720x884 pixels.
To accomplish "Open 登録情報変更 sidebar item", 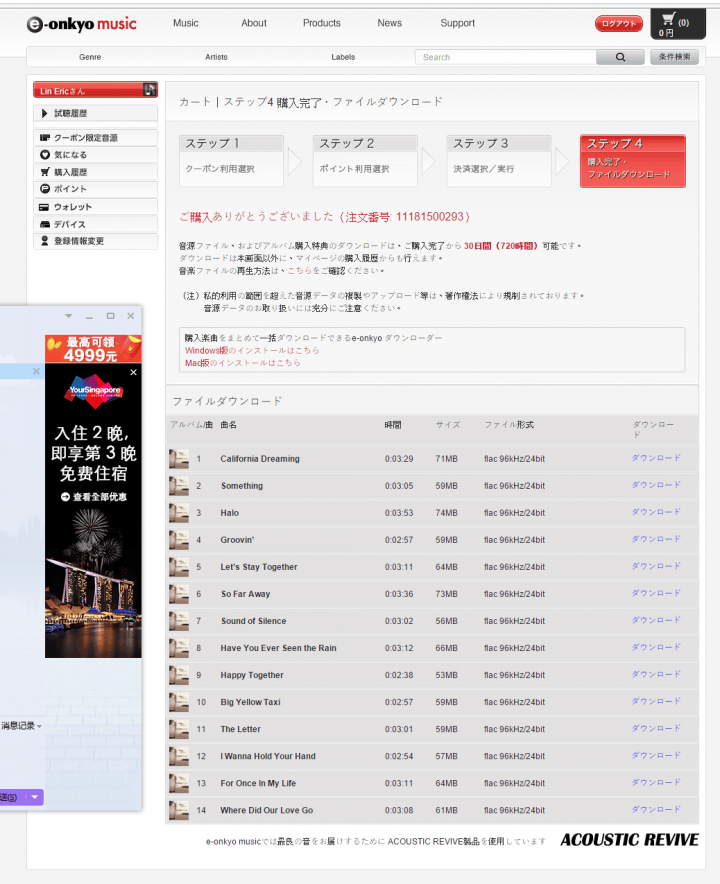I will [x=95, y=241].
